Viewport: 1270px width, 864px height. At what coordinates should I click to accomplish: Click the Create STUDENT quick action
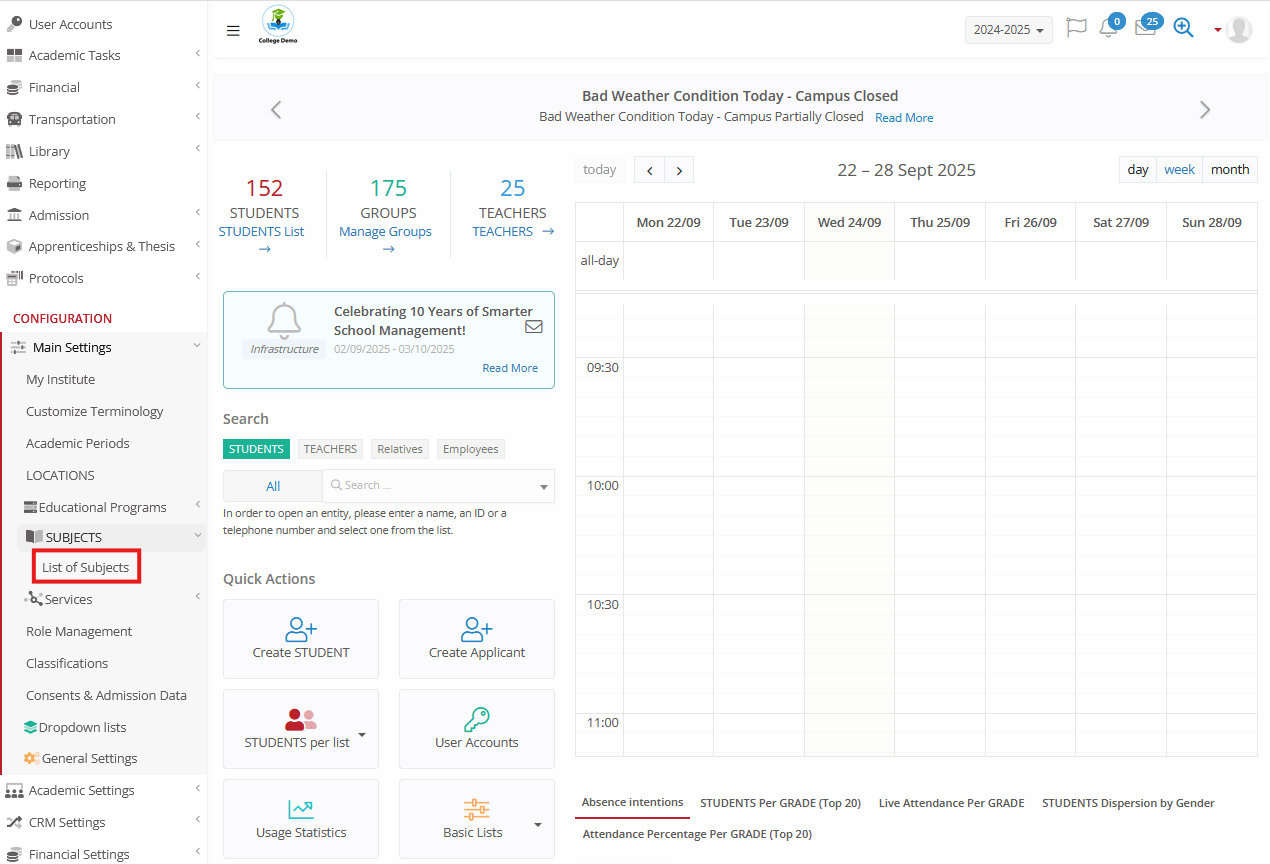[x=301, y=639]
